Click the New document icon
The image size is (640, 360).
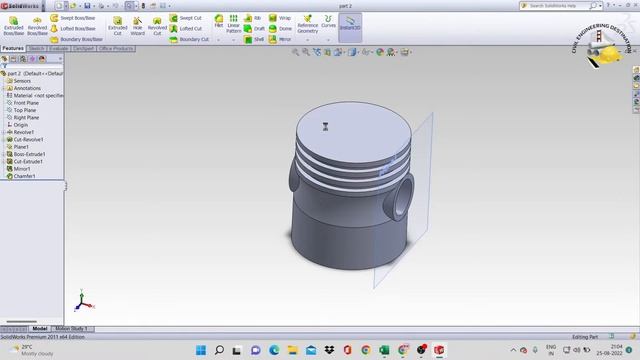(x=59, y=6)
